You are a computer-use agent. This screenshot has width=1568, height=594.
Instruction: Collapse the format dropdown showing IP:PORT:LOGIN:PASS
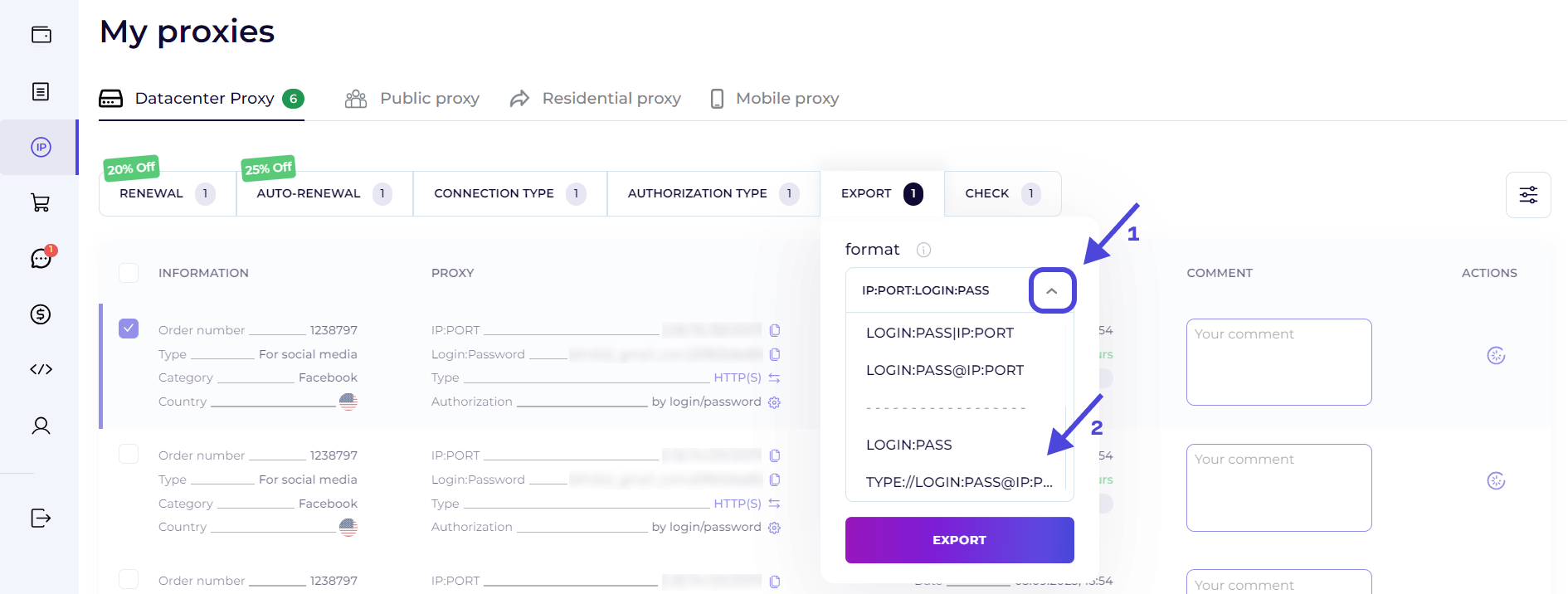click(1051, 290)
